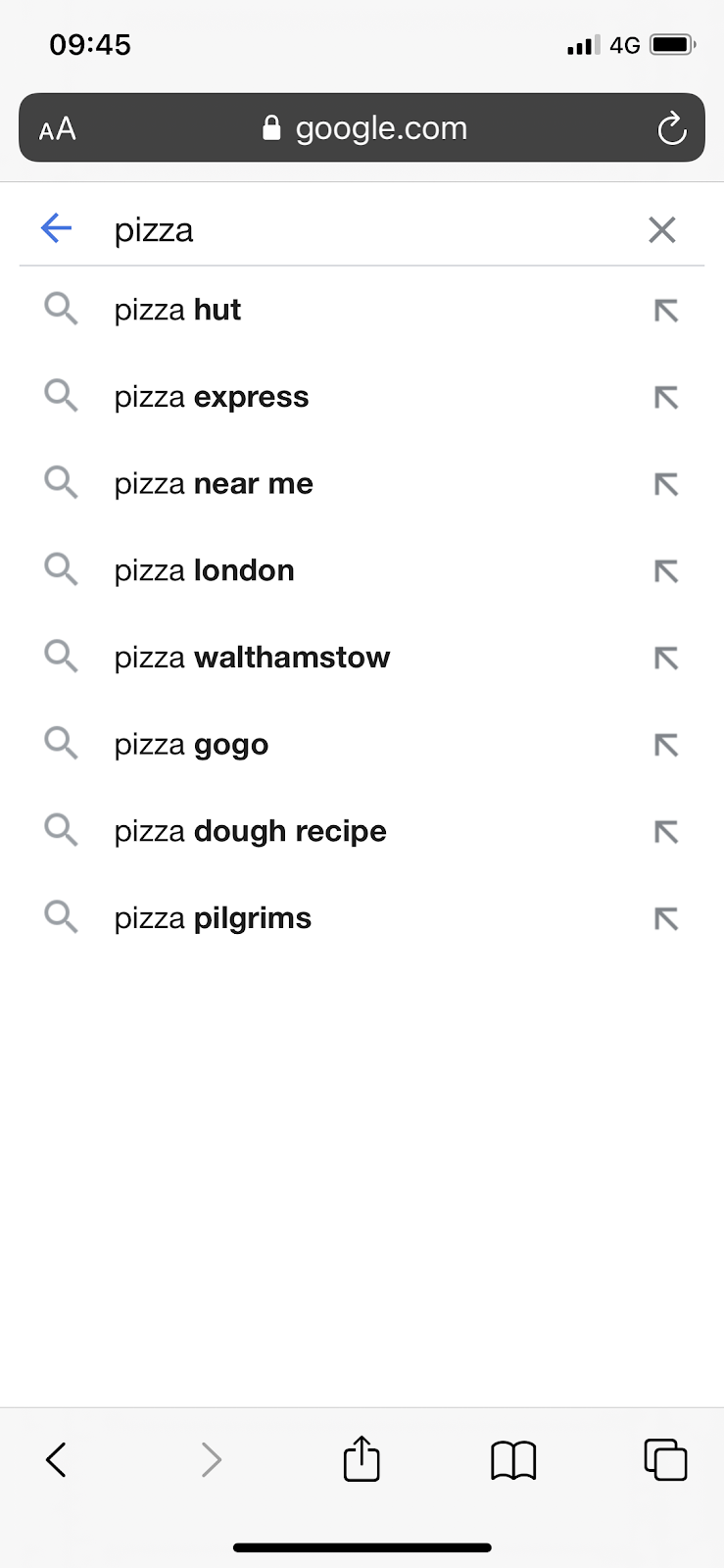
Task: Search for pizza london suggestion
Action: click(x=204, y=571)
